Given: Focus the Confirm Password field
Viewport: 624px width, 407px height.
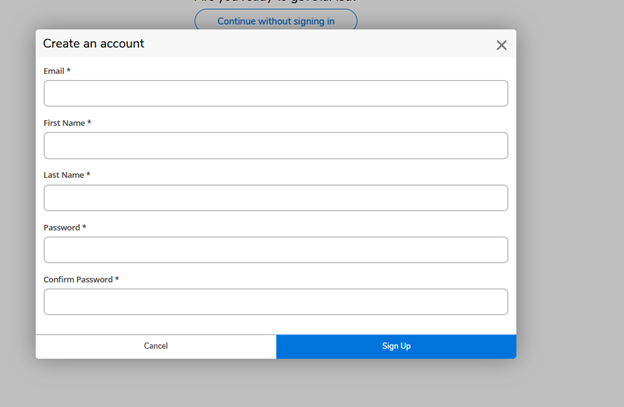Looking at the screenshot, I should [x=275, y=301].
